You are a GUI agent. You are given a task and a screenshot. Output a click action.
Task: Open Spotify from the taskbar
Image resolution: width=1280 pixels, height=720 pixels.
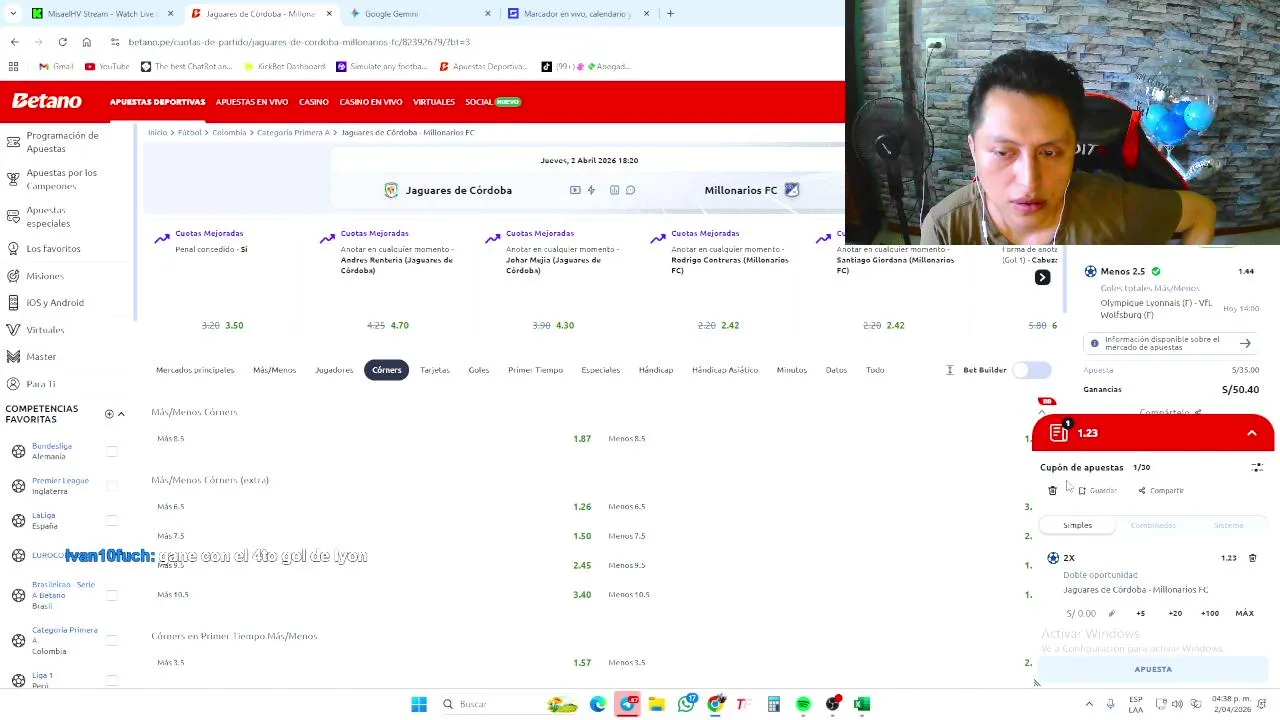click(x=803, y=704)
